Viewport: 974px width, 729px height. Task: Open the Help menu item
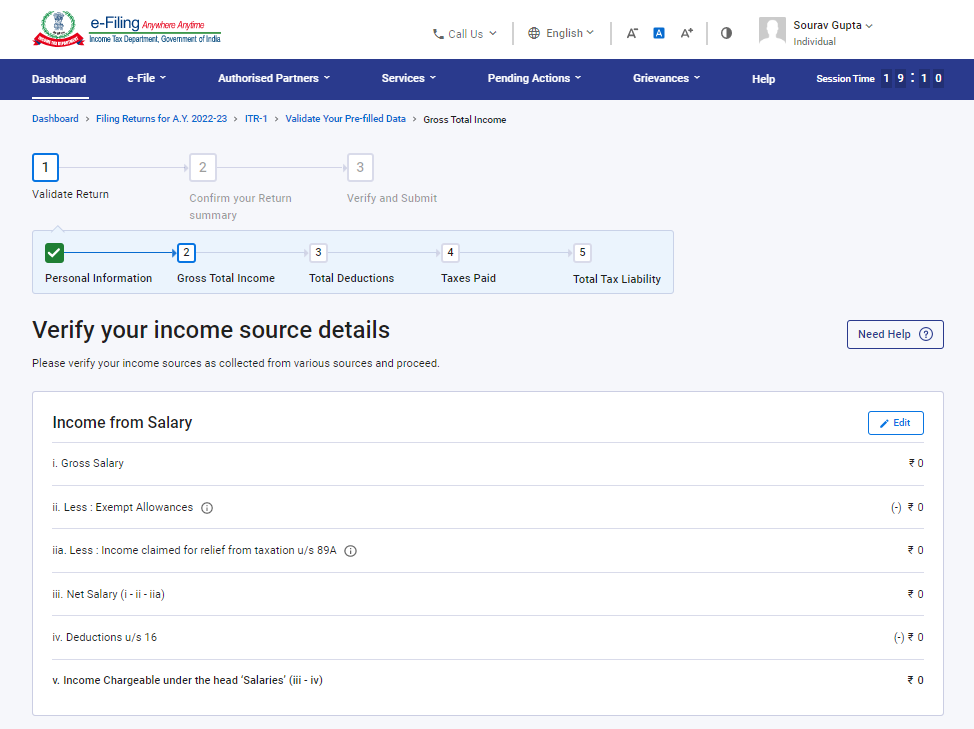coord(763,79)
